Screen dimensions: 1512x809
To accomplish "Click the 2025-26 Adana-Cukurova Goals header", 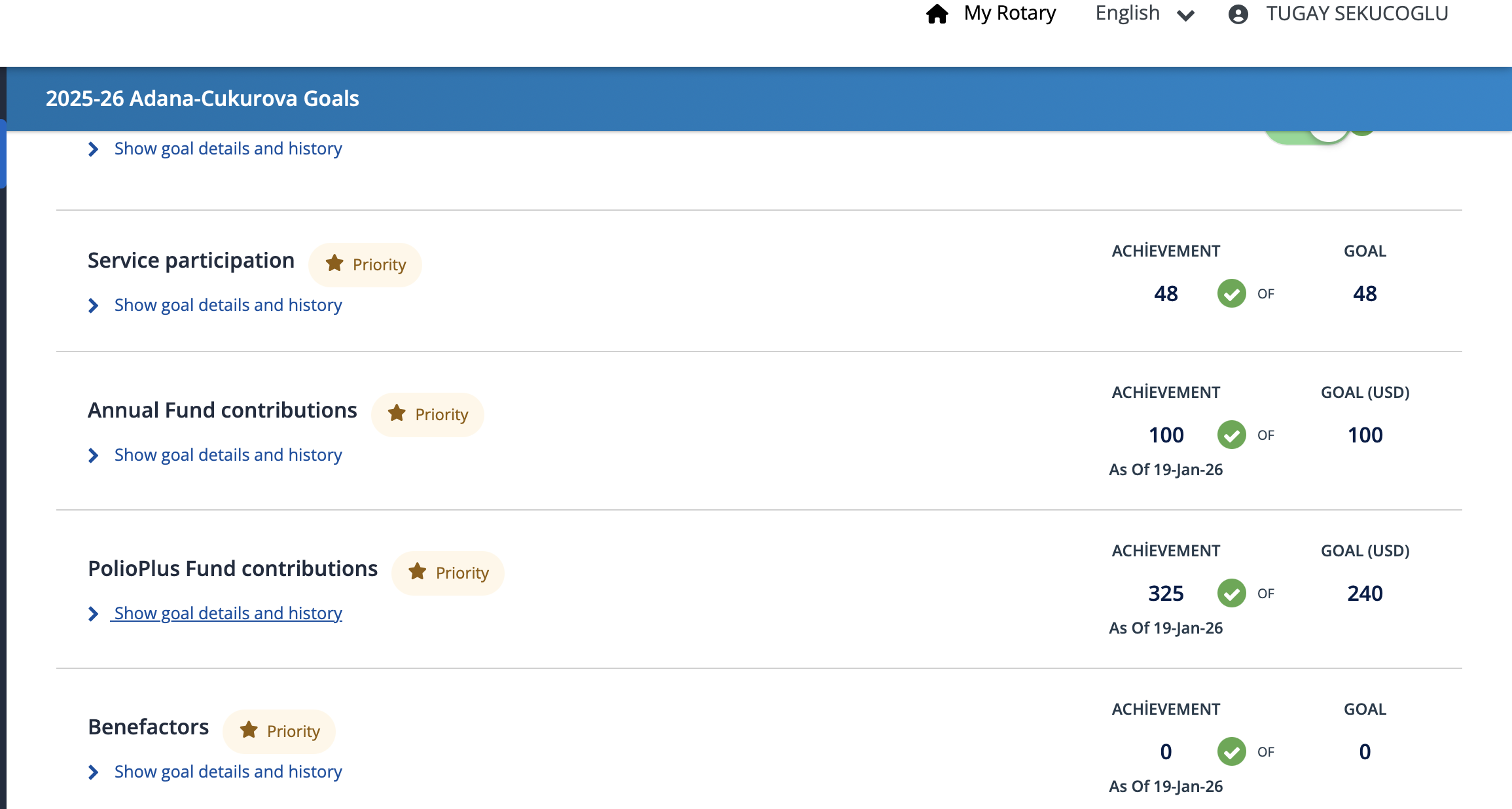I will tap(202, 99).
